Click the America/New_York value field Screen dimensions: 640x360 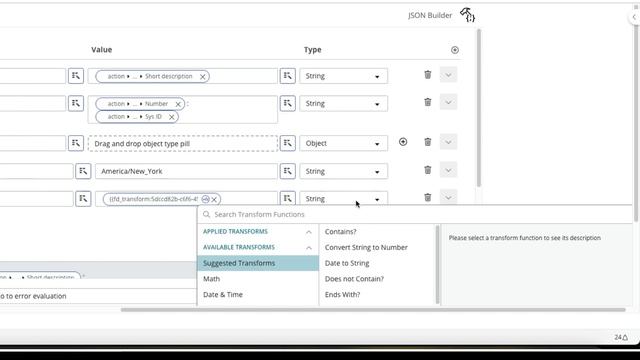[186, 171]
